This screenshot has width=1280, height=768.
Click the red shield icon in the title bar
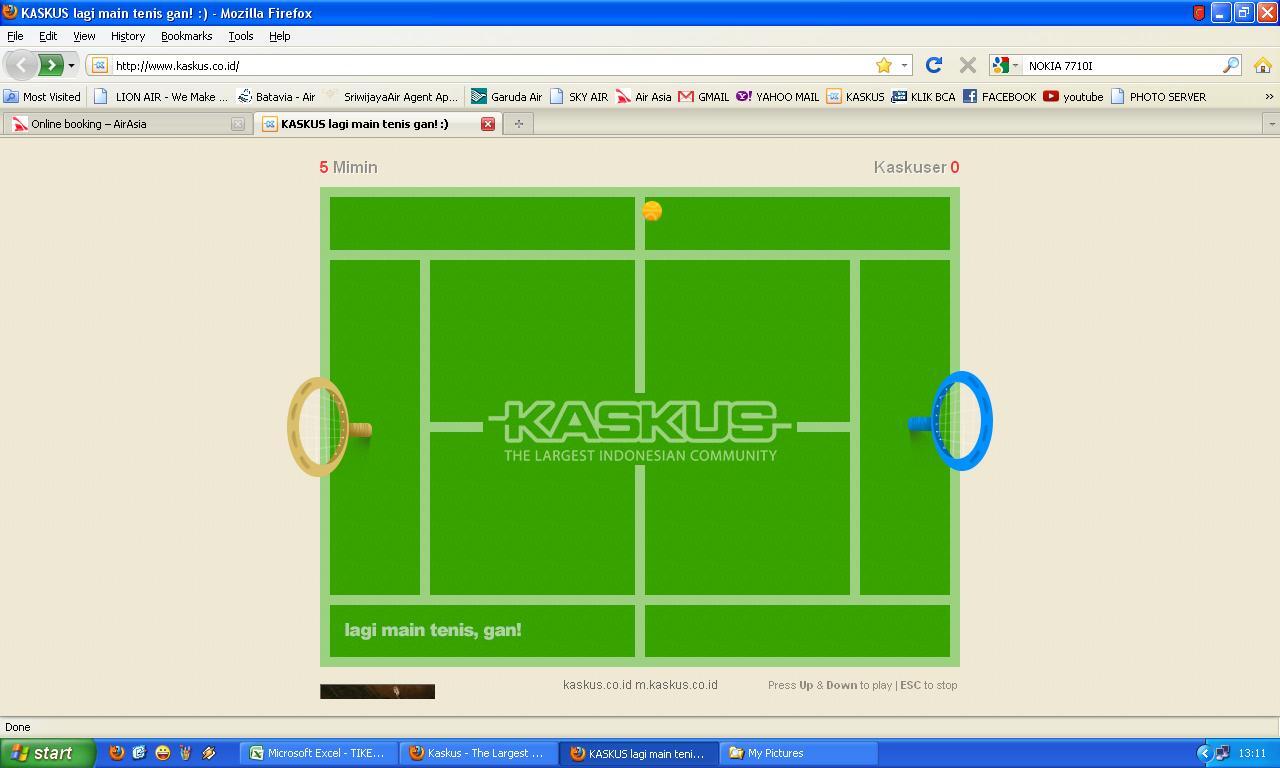pyautogui.click(x=1198, y=13)
